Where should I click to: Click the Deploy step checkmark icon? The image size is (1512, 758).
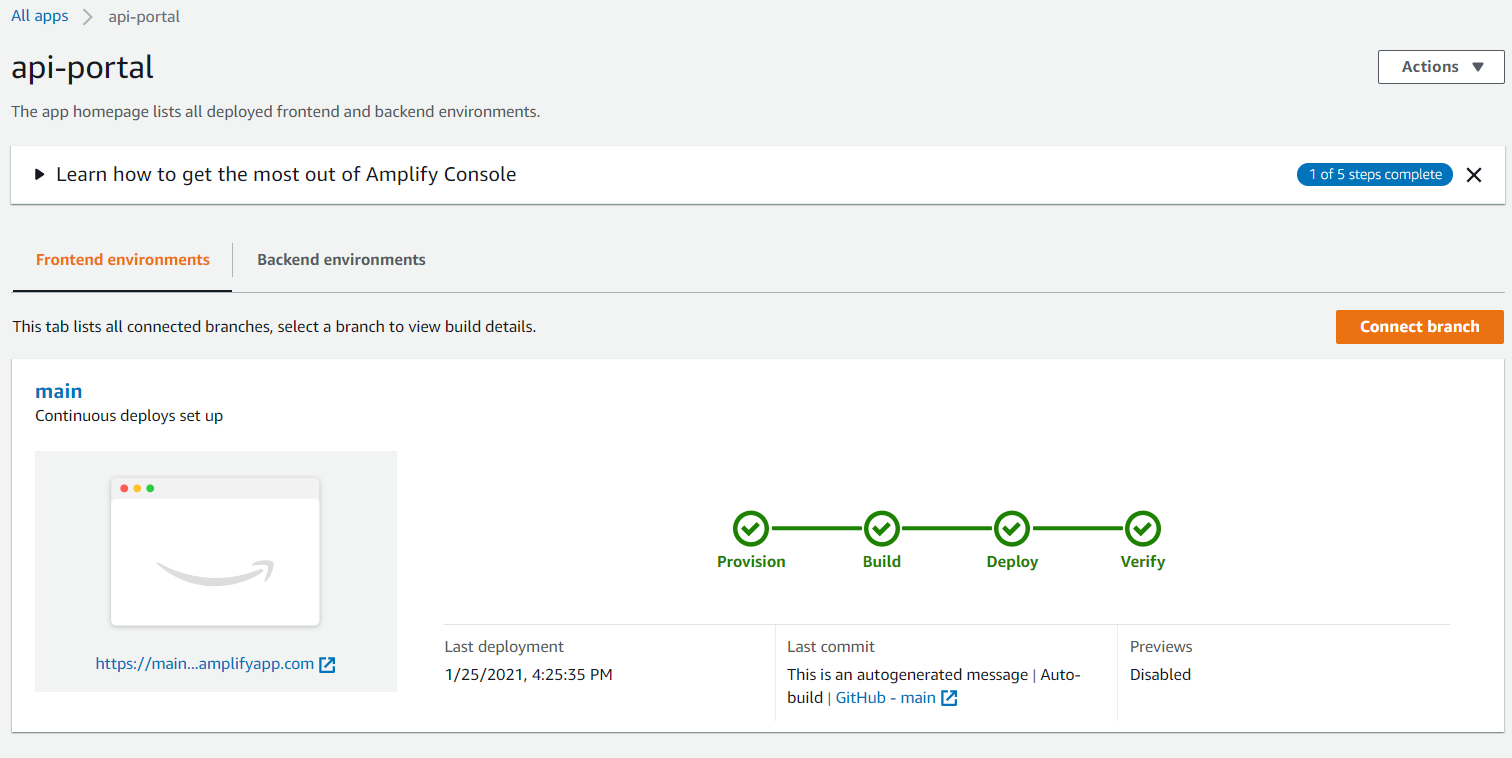point(1012,528)
